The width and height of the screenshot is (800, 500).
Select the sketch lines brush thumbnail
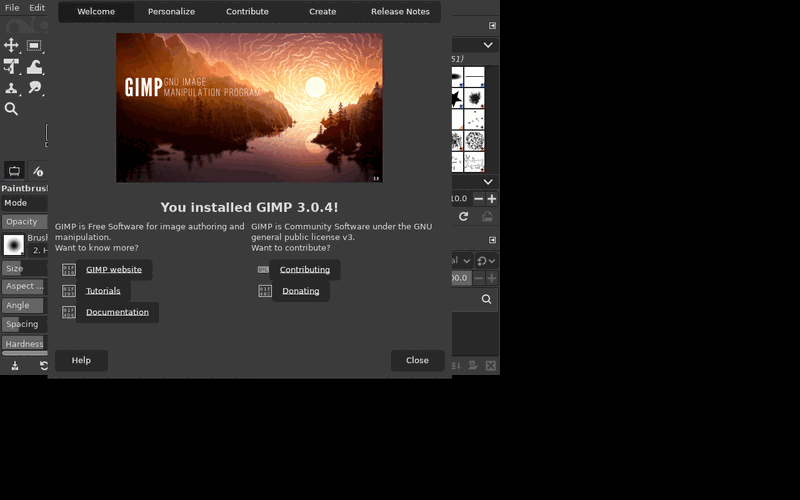pos(474,162)
